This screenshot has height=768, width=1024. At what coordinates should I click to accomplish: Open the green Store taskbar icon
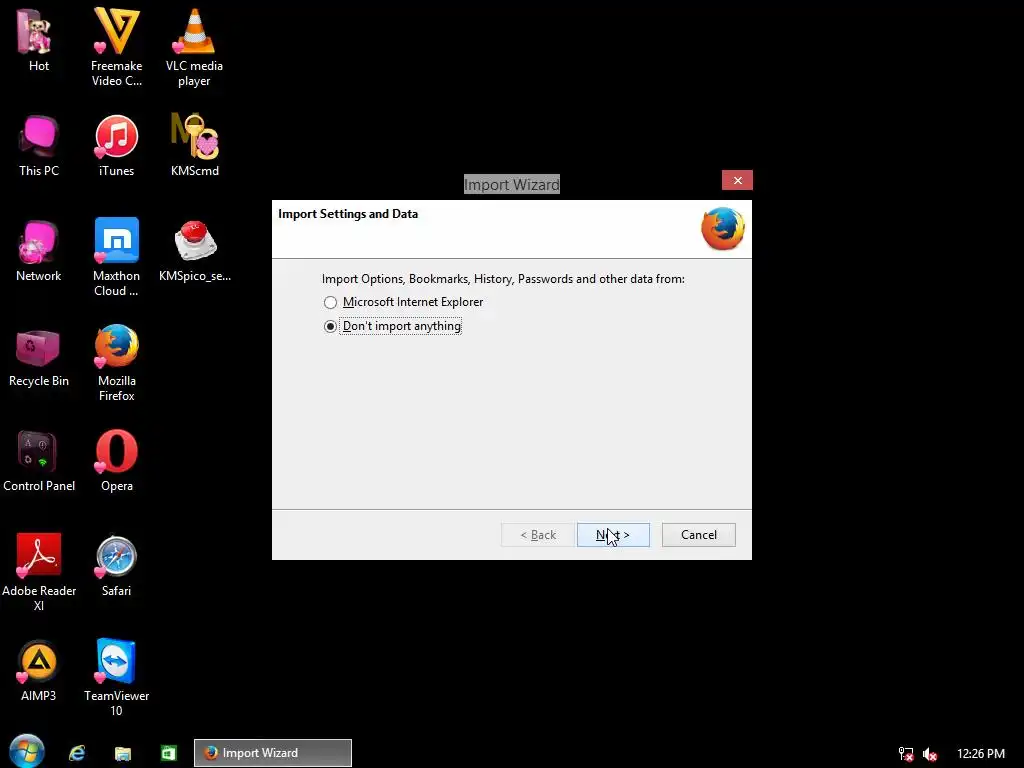point(168,753)
